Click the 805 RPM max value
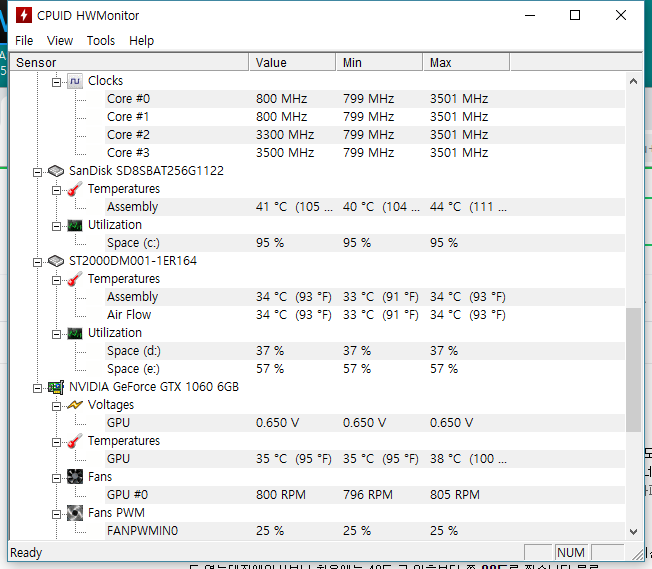Image resolution: width=652 pixels, height=569 pixels. click(454, 495)
